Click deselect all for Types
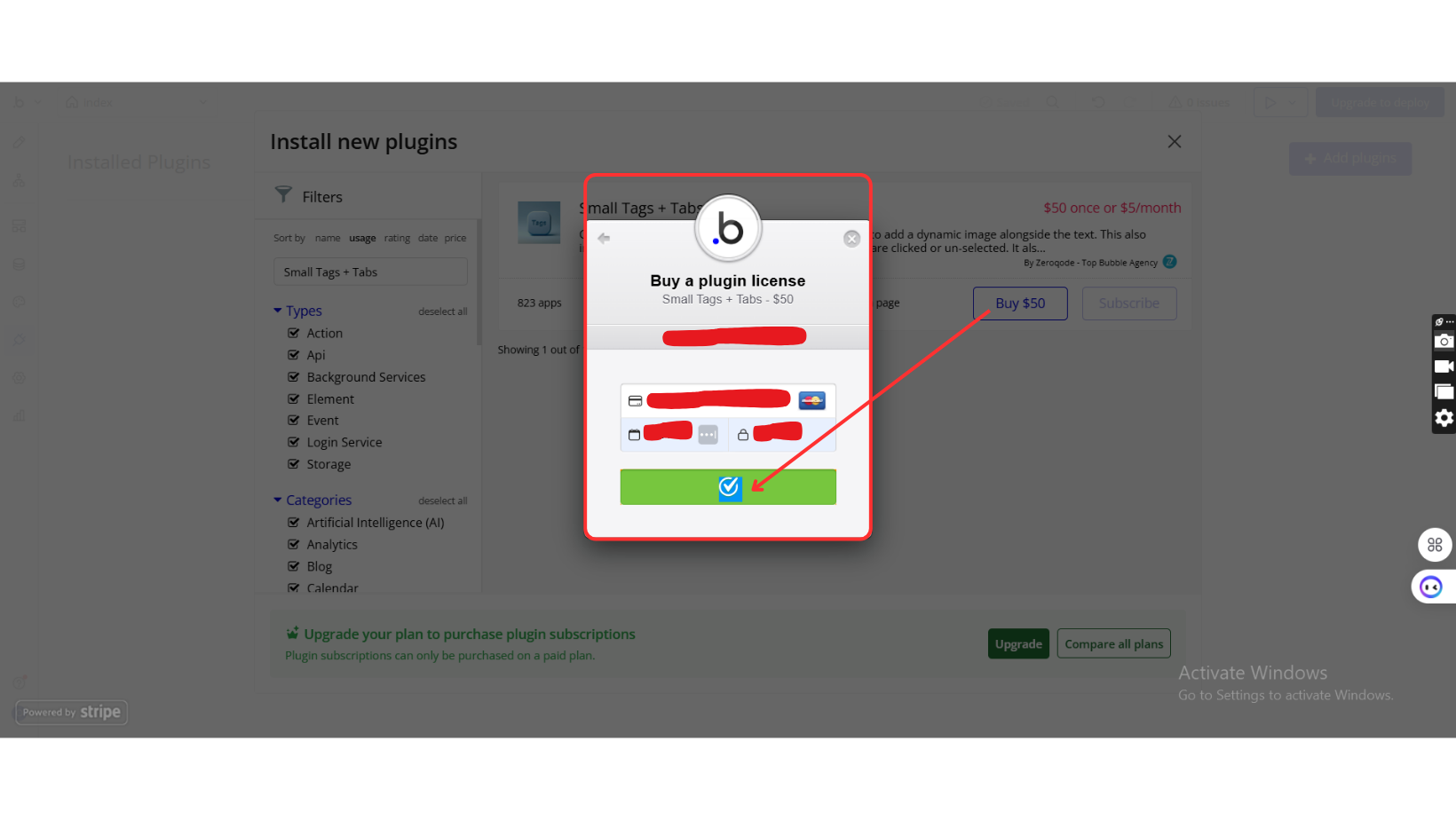Screen dimensions: 1456x820 click(x=443, y=311)
